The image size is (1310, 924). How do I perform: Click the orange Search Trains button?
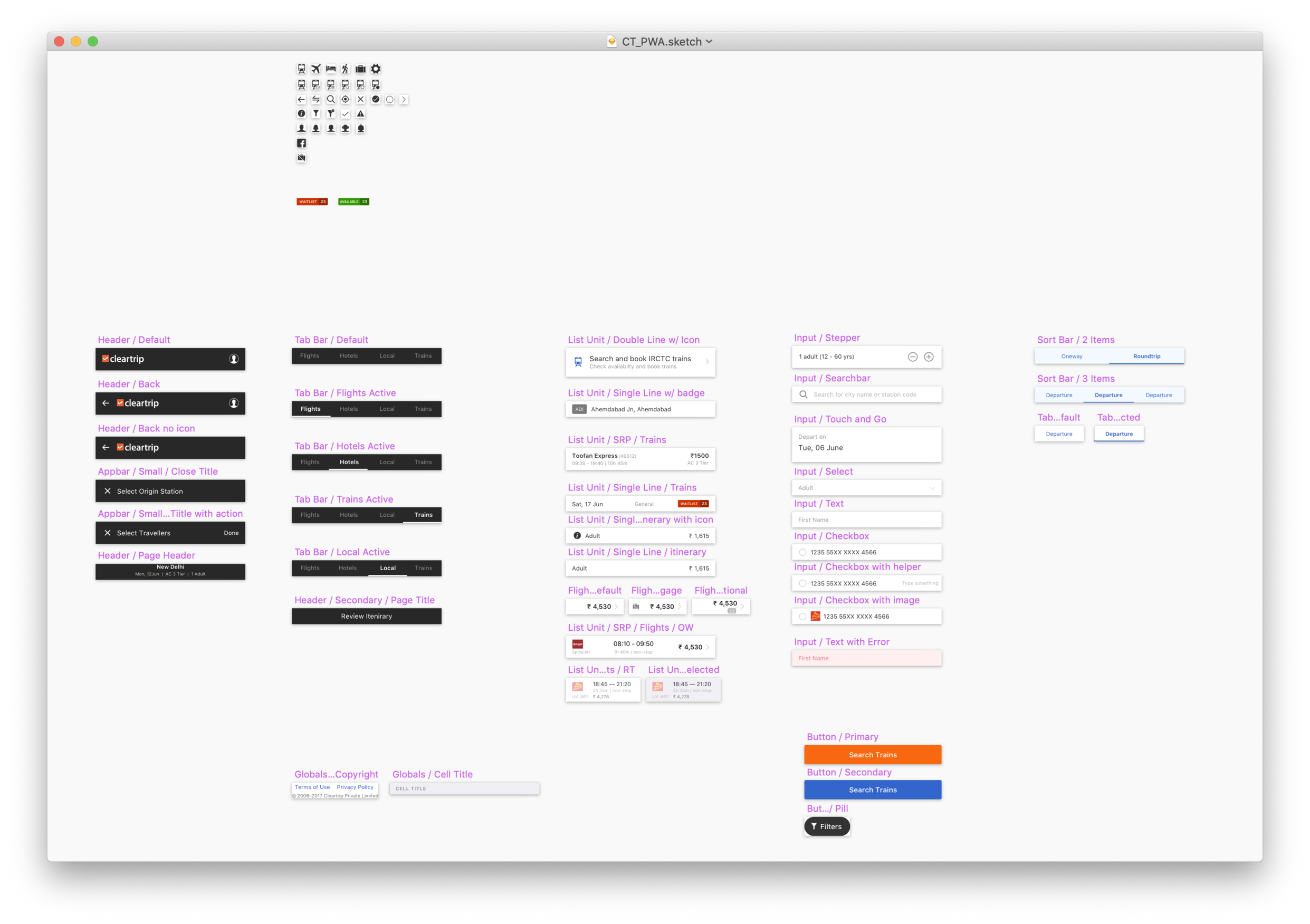873,755
